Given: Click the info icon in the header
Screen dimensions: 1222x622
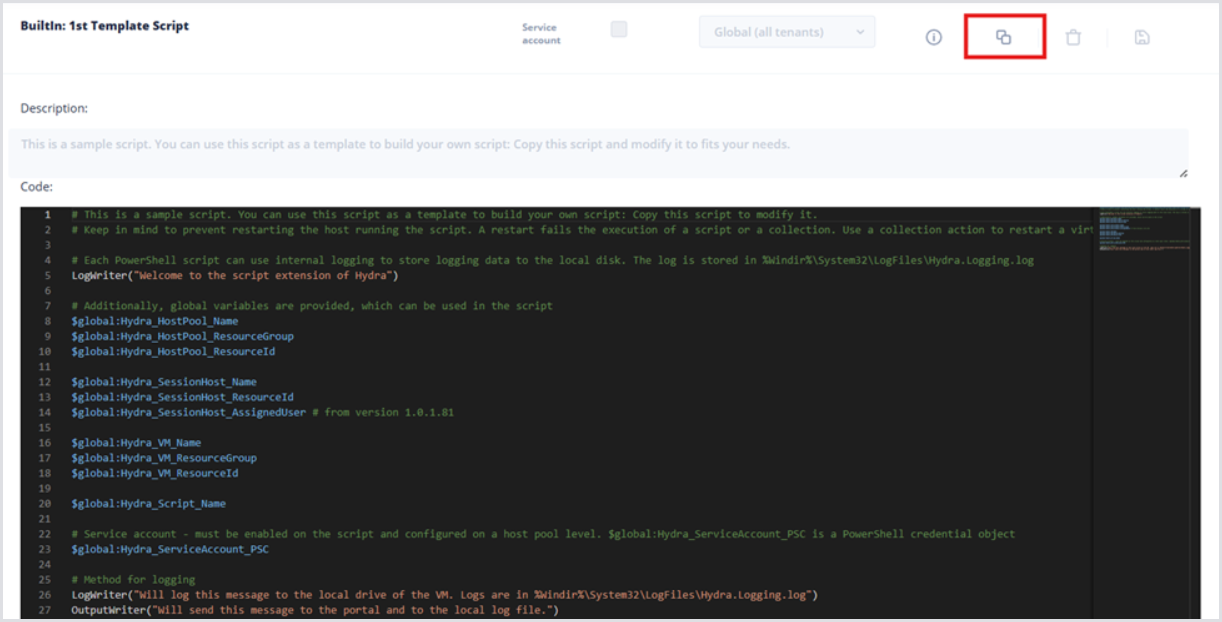Looking at the screenshot, I should coord(933,37).
